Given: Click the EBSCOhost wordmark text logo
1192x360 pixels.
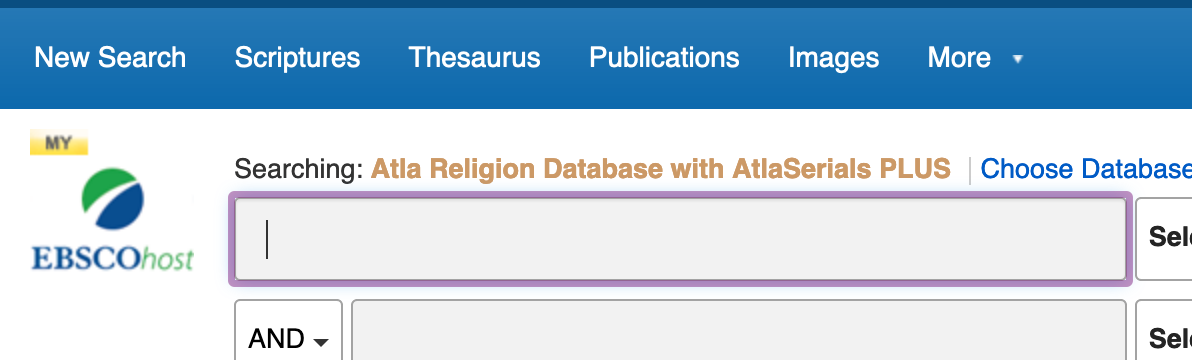Looking at the screenshot, I should pos(113,259).
